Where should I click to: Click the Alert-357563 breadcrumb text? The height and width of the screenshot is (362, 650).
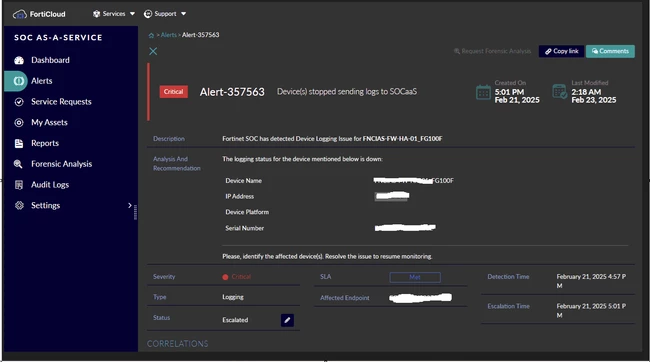point(201,35)
